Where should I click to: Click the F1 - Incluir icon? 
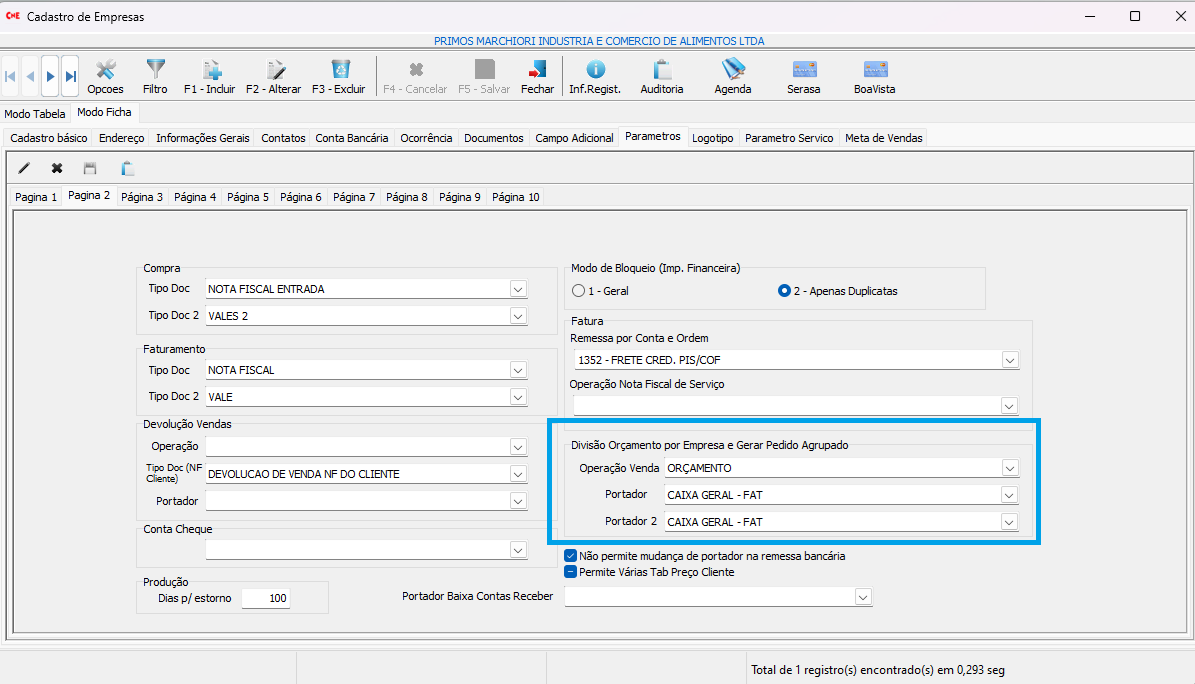tap(210, 75)
